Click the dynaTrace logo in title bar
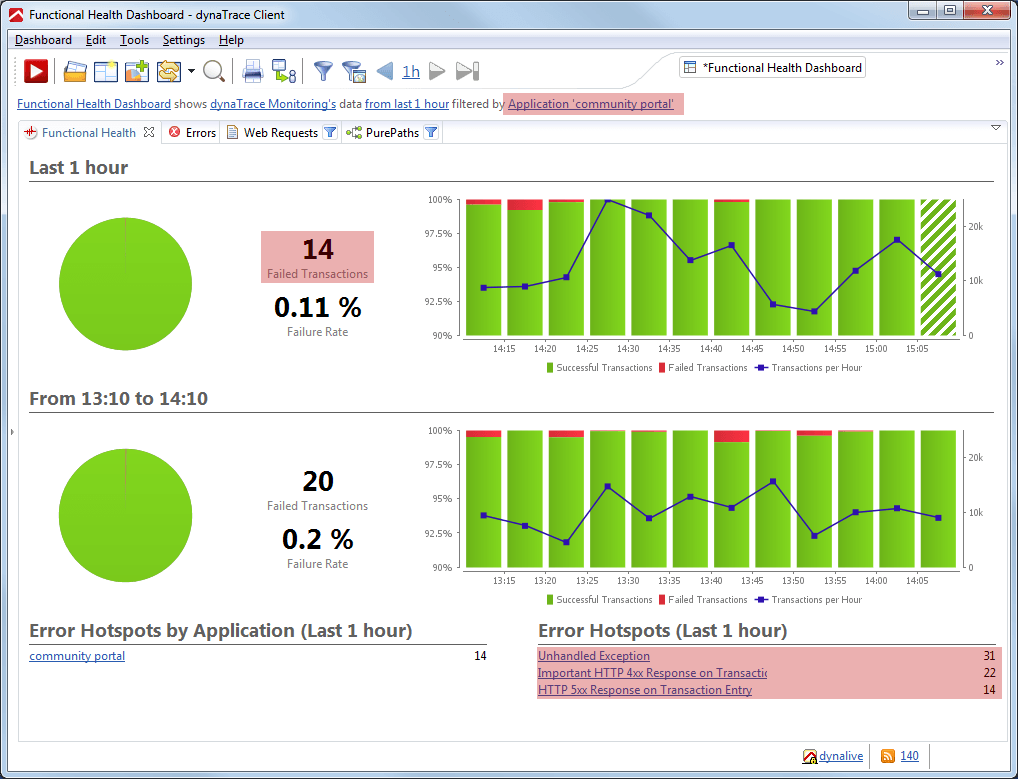Image resolution: width=1018 pixels, height=779 pixels. (x=16, y=14)
